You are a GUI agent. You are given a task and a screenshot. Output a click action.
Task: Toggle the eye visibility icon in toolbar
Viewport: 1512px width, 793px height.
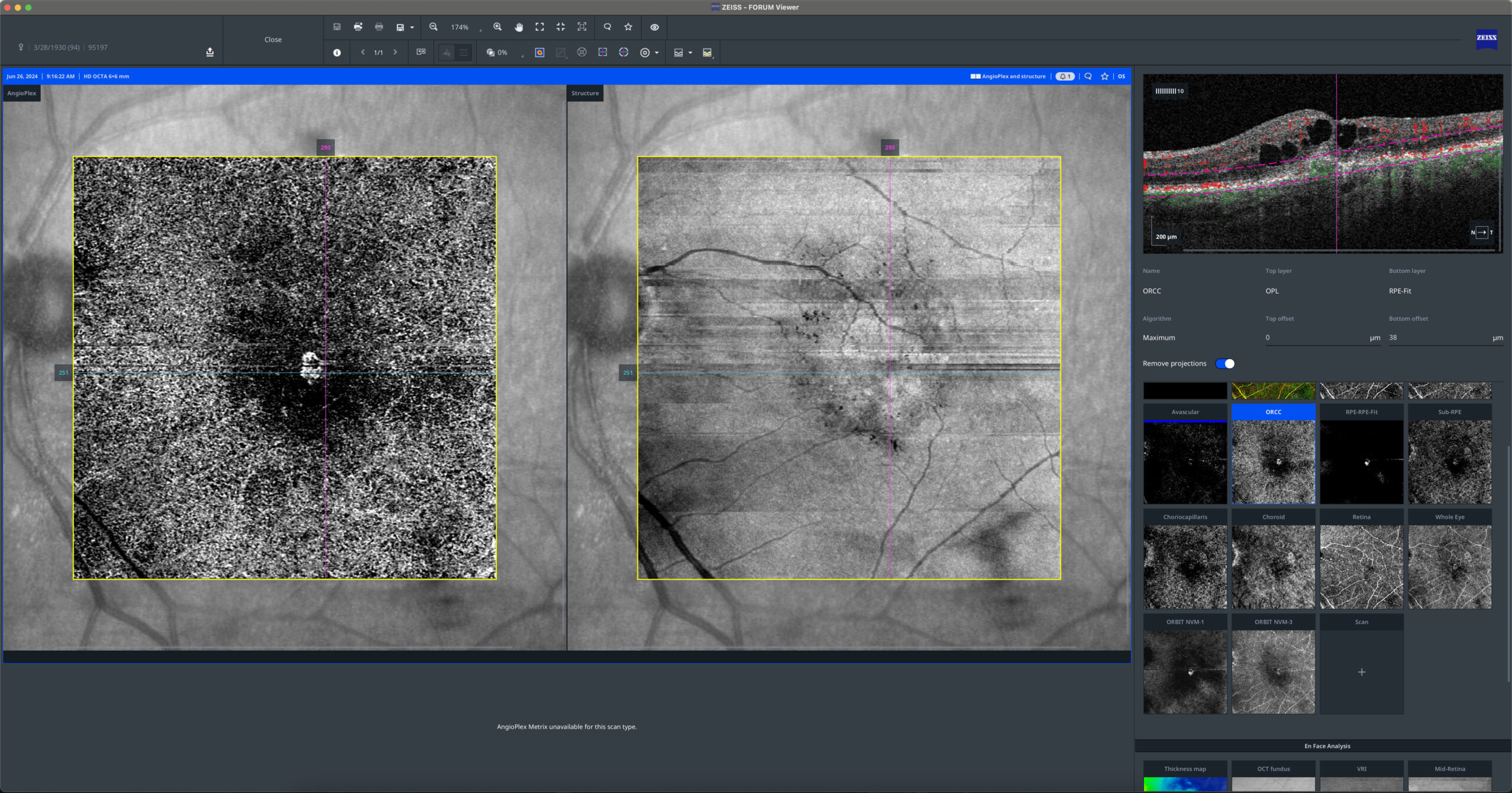[654, 27]
